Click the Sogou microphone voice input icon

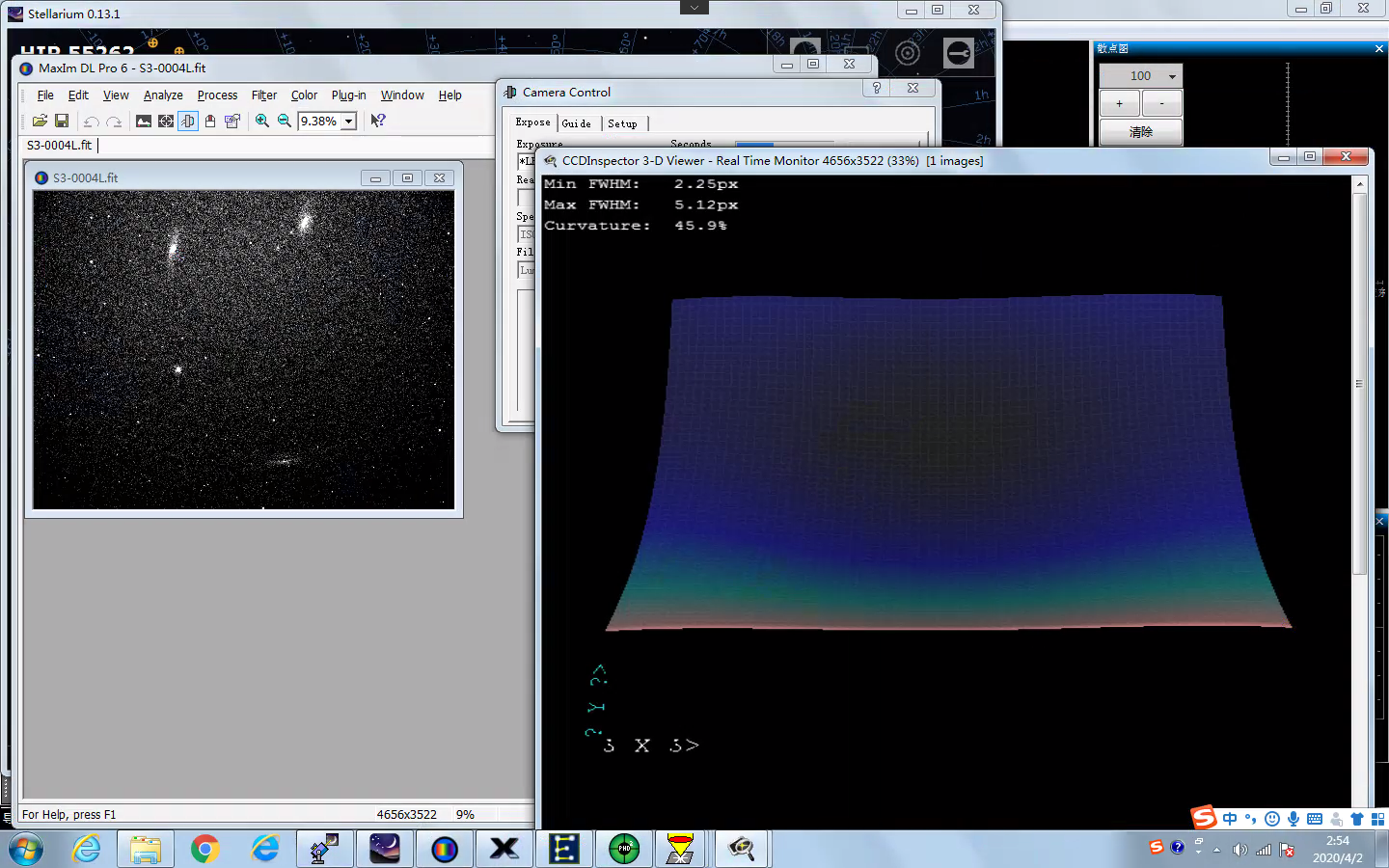pyautogui.click(x=1294, y=819)
